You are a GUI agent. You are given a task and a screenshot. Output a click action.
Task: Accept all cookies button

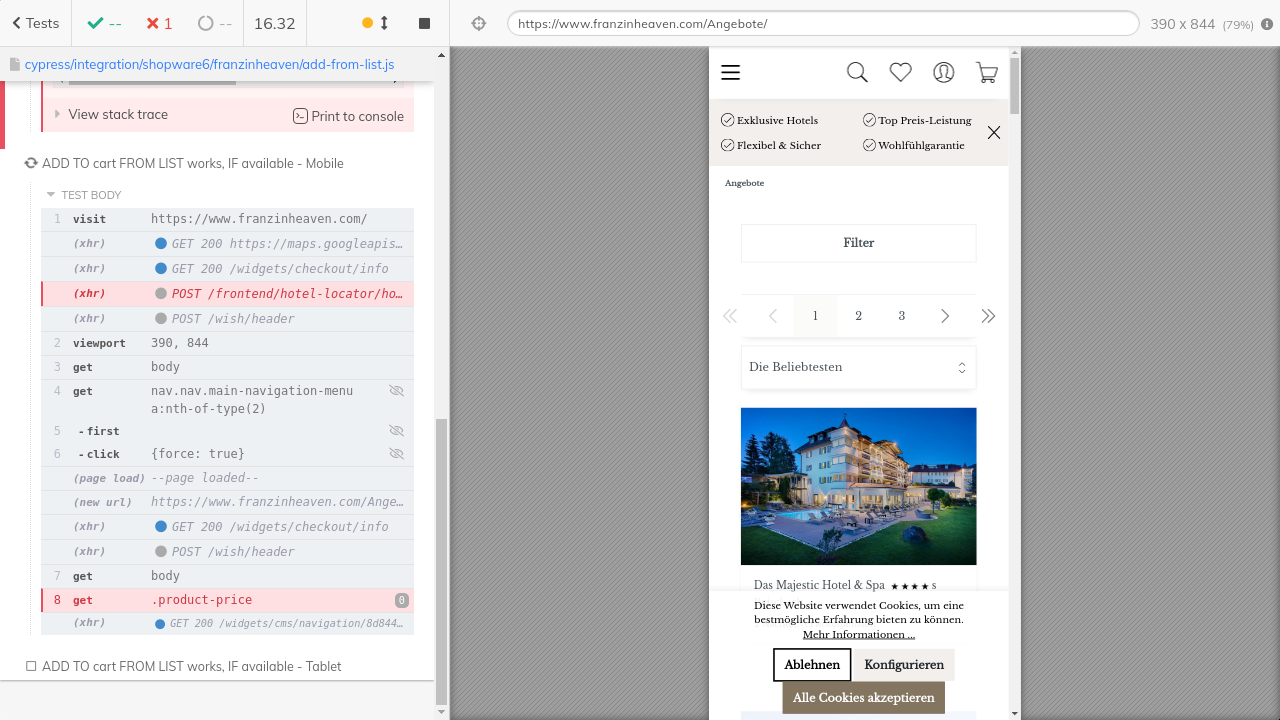(x=863, y=698)
